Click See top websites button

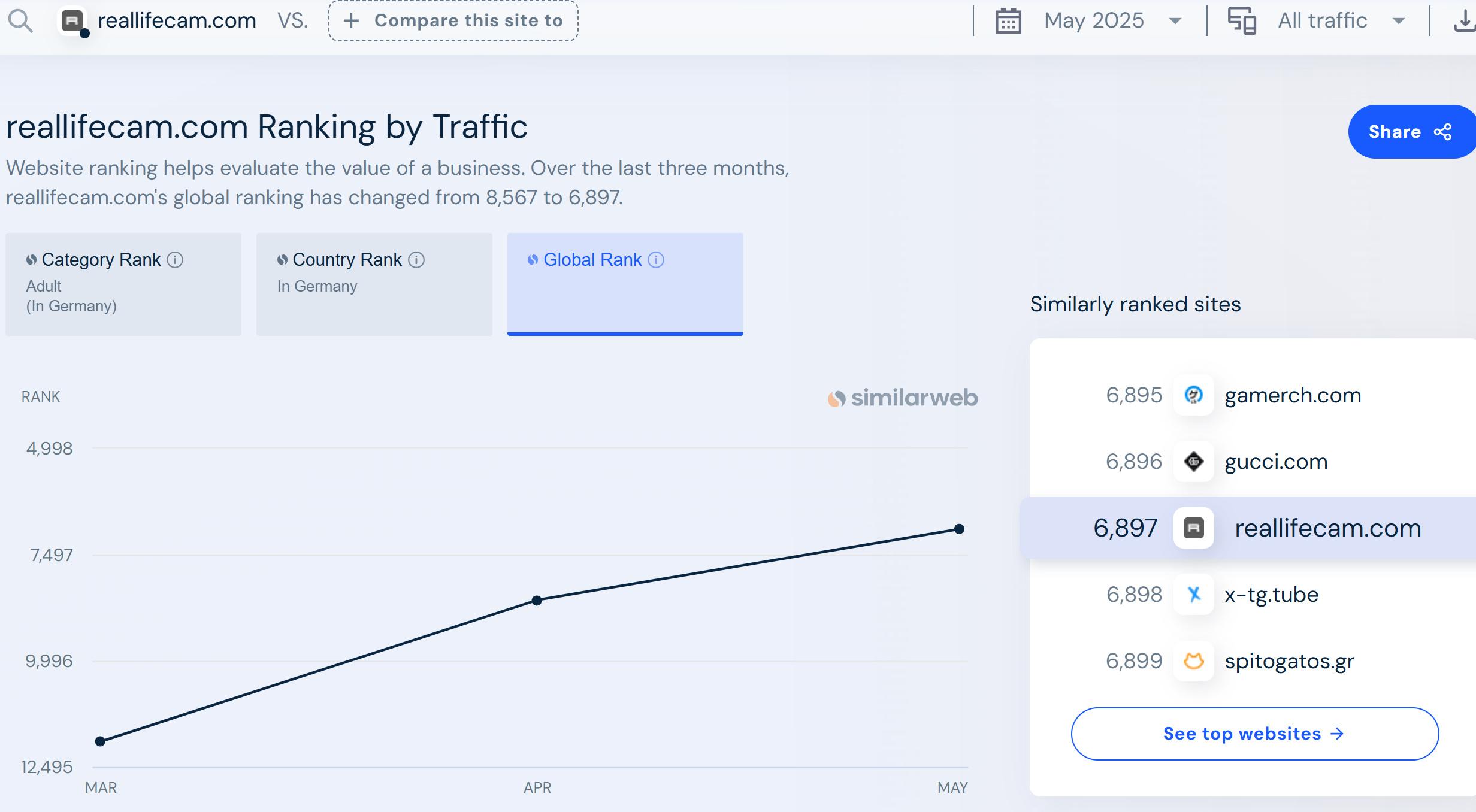[x=1254, y=734]
